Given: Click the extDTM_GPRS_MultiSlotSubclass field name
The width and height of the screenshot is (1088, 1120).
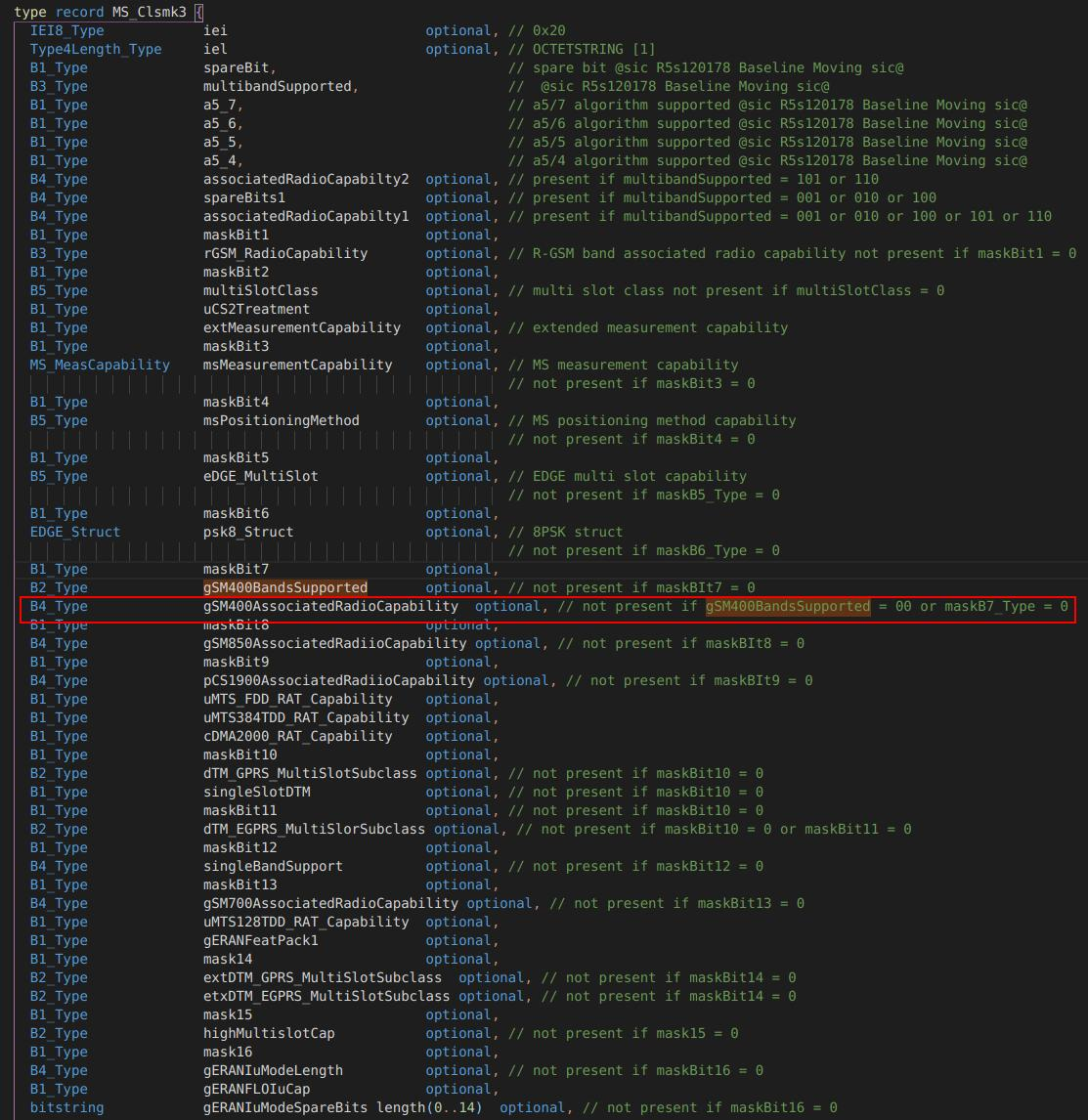Looking at the screenshot, I should [323, 978].
